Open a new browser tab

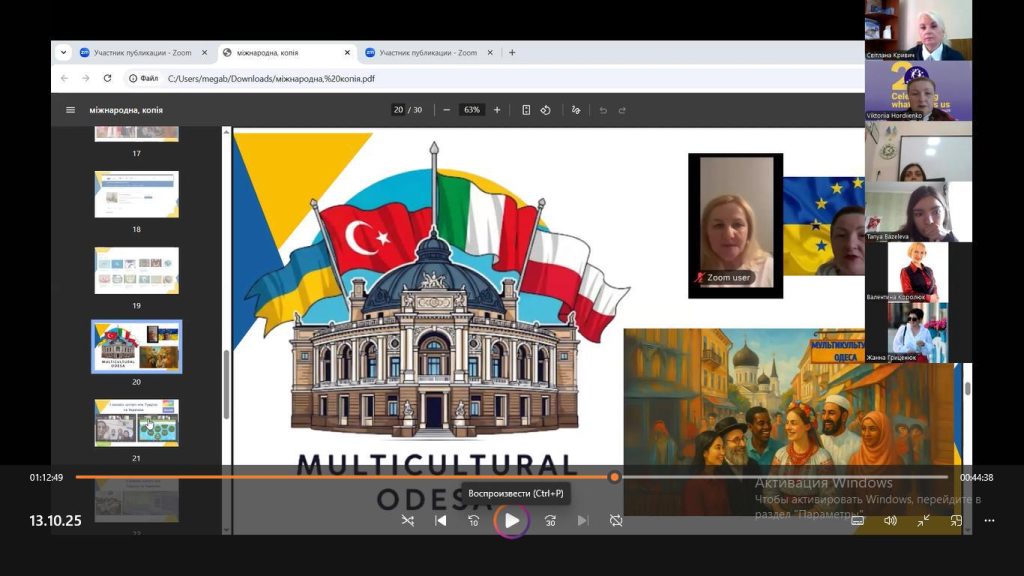tap(512, 53)
